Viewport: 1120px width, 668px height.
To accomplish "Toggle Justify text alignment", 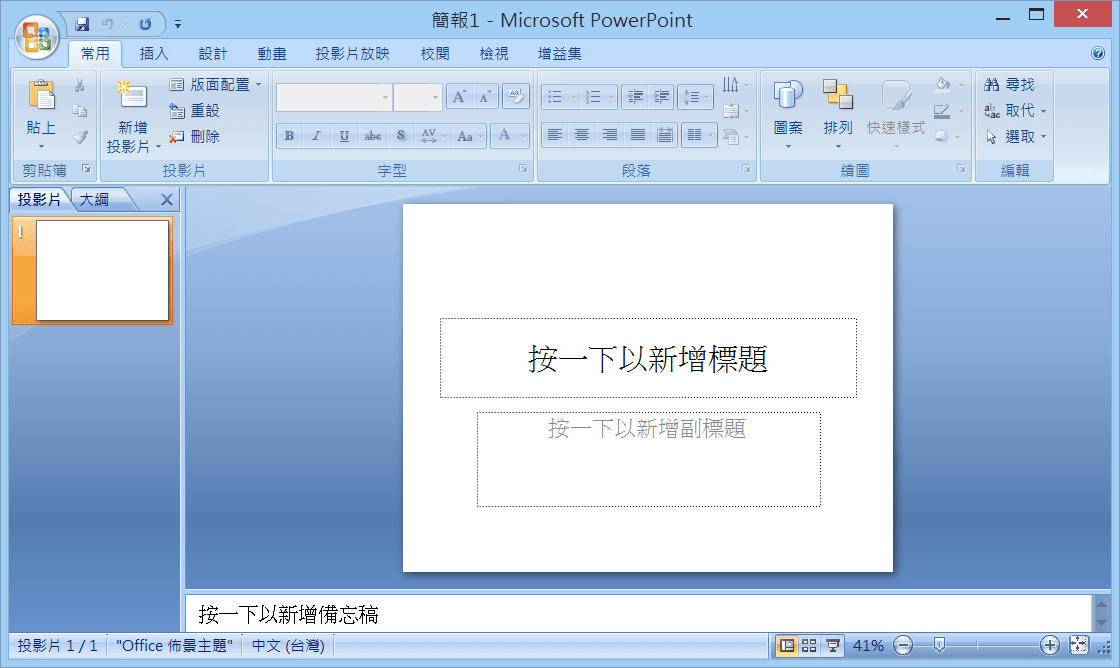I will (x=638, y=135).
